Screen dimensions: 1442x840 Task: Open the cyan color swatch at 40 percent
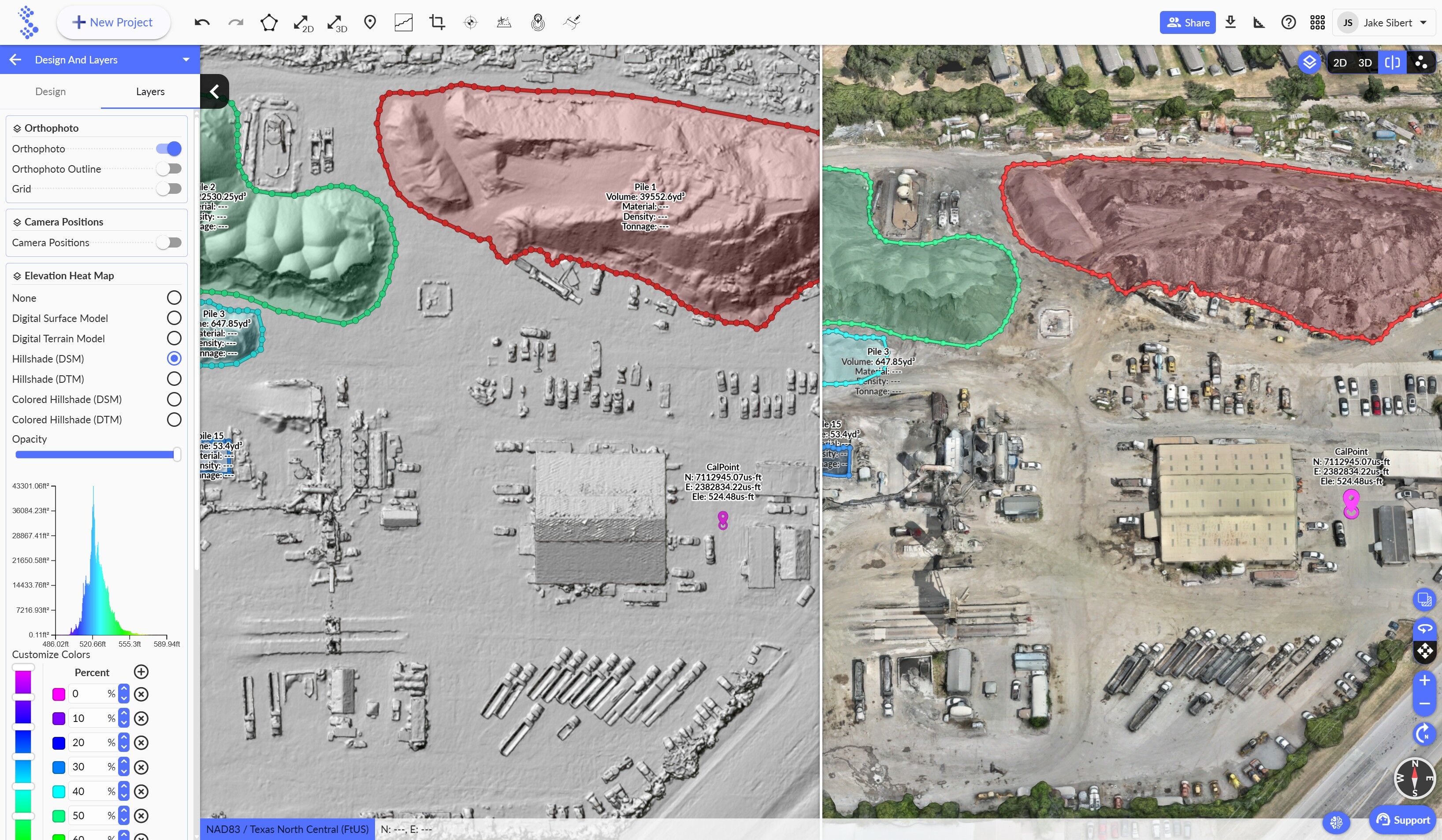pyautogui.click(x=58, y=792)
